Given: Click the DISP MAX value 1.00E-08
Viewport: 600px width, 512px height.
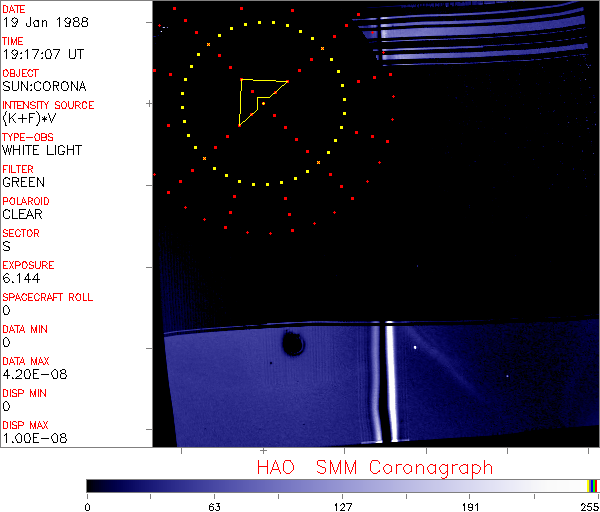Looking at the screenshot, I should [32, 438].
